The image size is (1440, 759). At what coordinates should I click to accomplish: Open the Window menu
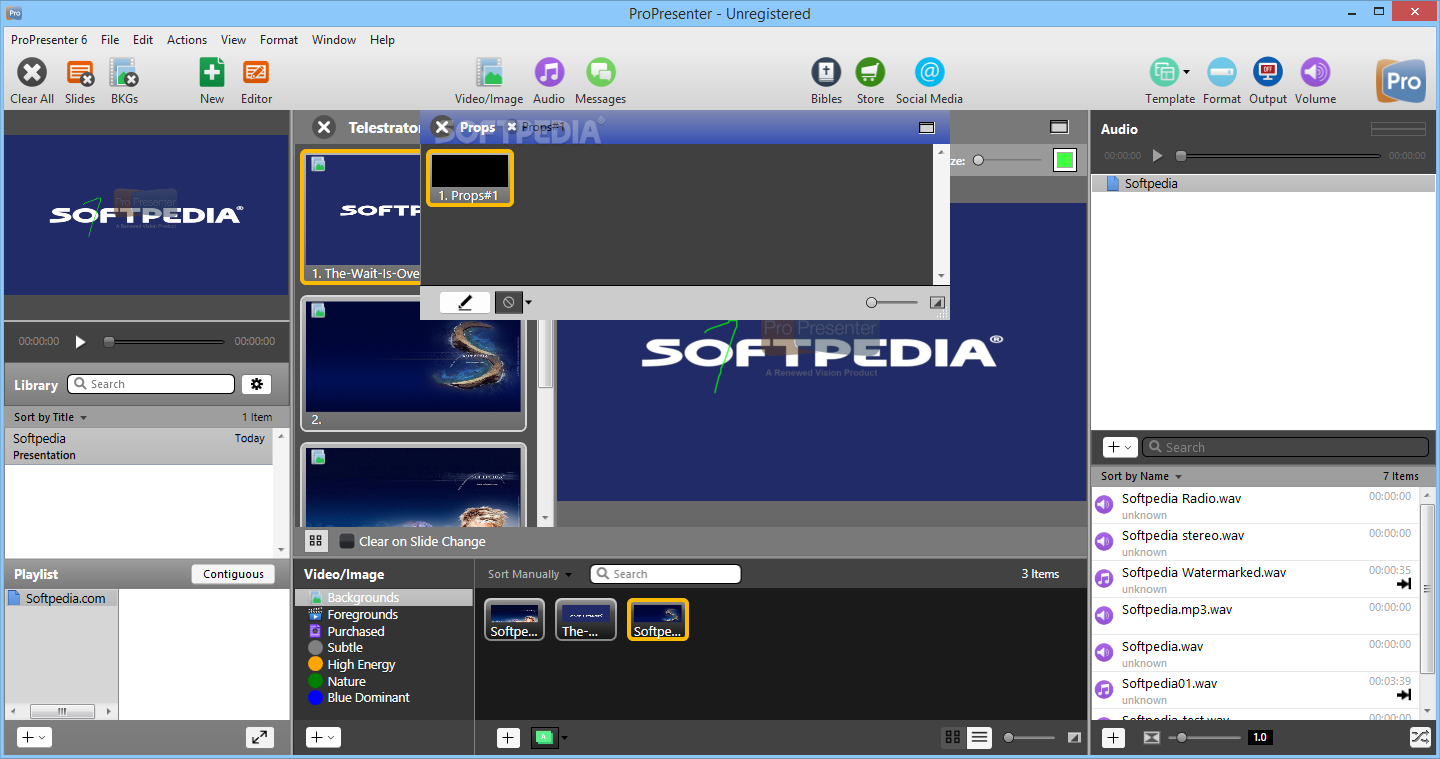tap(334, 40)
